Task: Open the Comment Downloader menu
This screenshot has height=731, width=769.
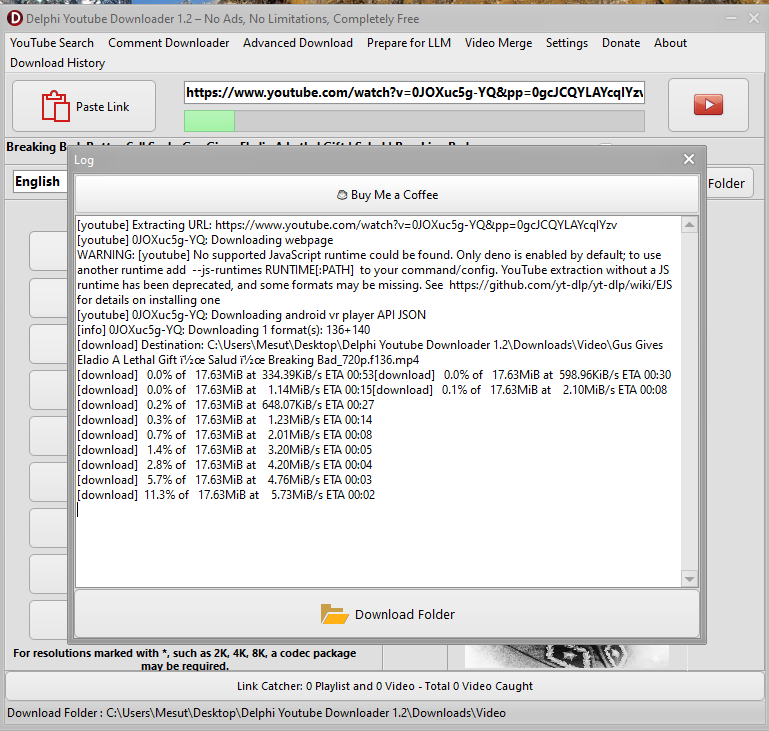Action: [x=169, y=43]
